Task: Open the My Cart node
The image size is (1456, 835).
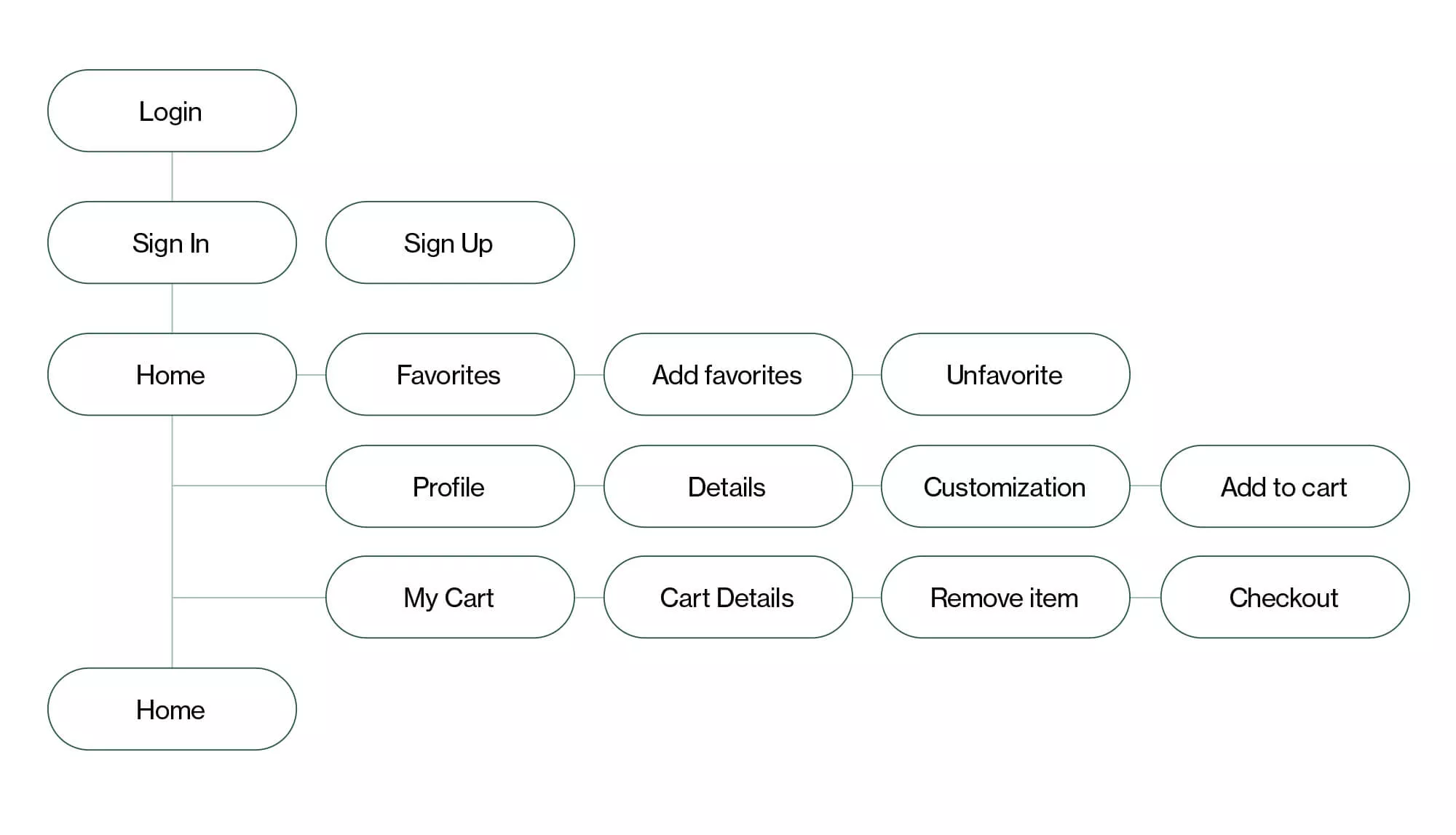Action: click(x=450, y=598)
